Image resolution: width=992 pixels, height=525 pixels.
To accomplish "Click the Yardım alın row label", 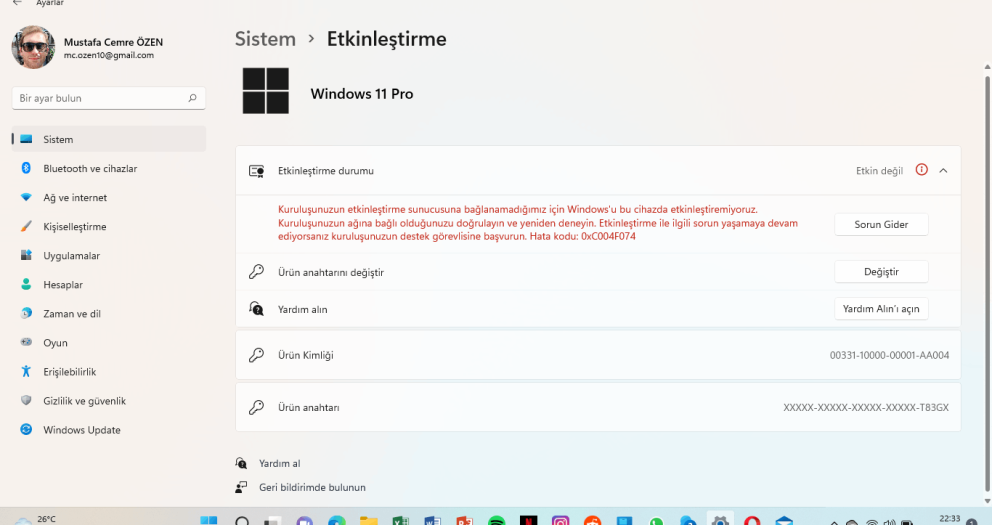I will point(302,309).
